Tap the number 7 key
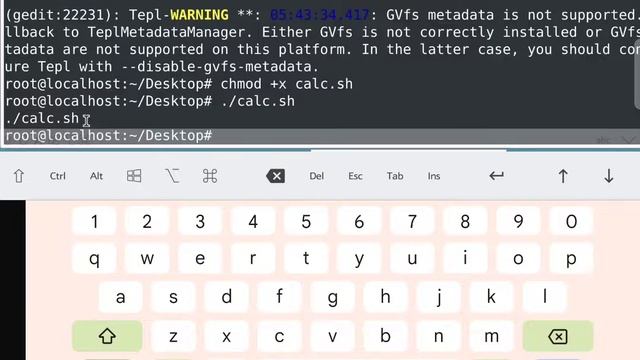Screen dimensions: 640x360 [412, 222]
